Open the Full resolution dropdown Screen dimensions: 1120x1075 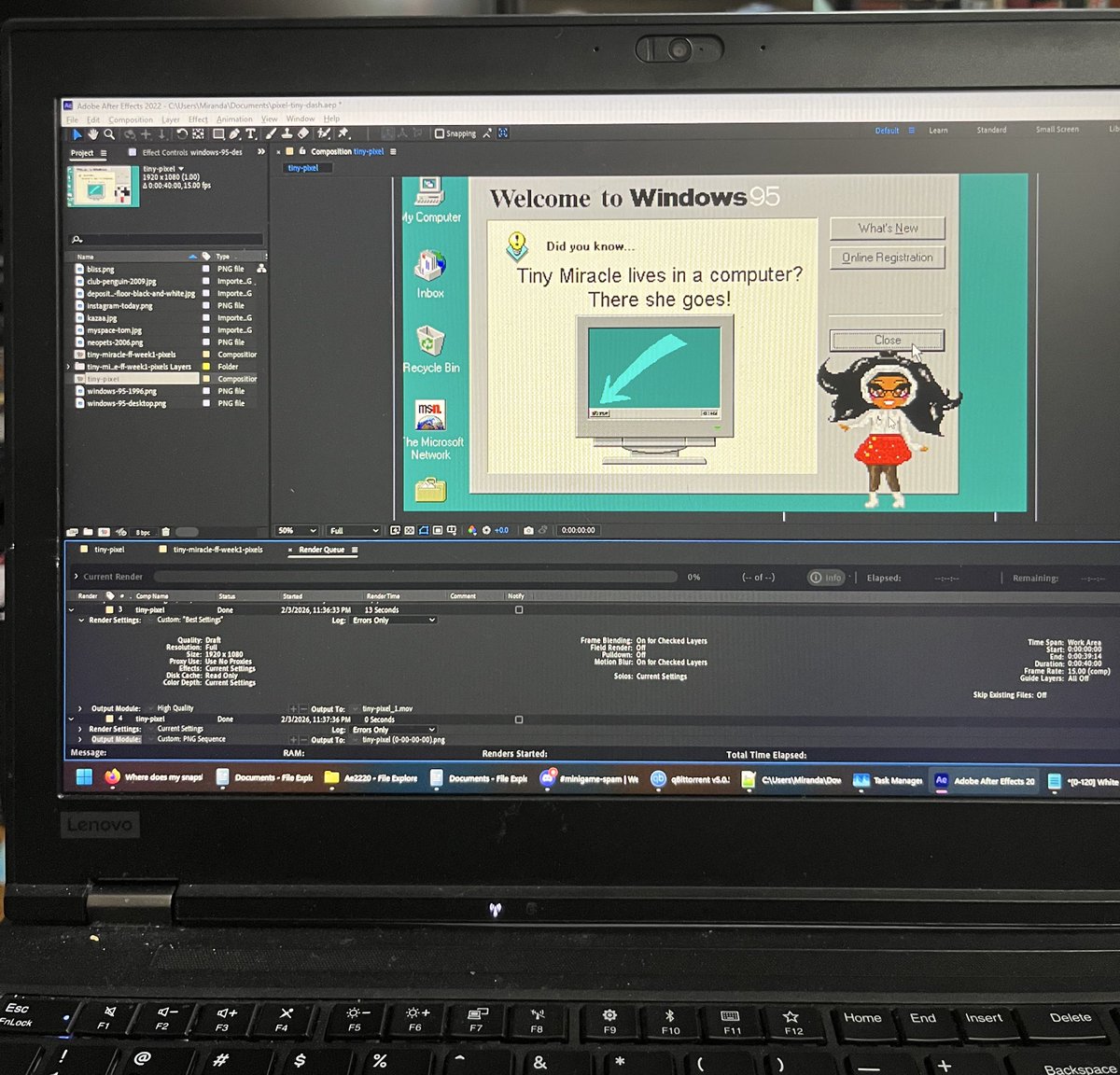click(354, 530)
